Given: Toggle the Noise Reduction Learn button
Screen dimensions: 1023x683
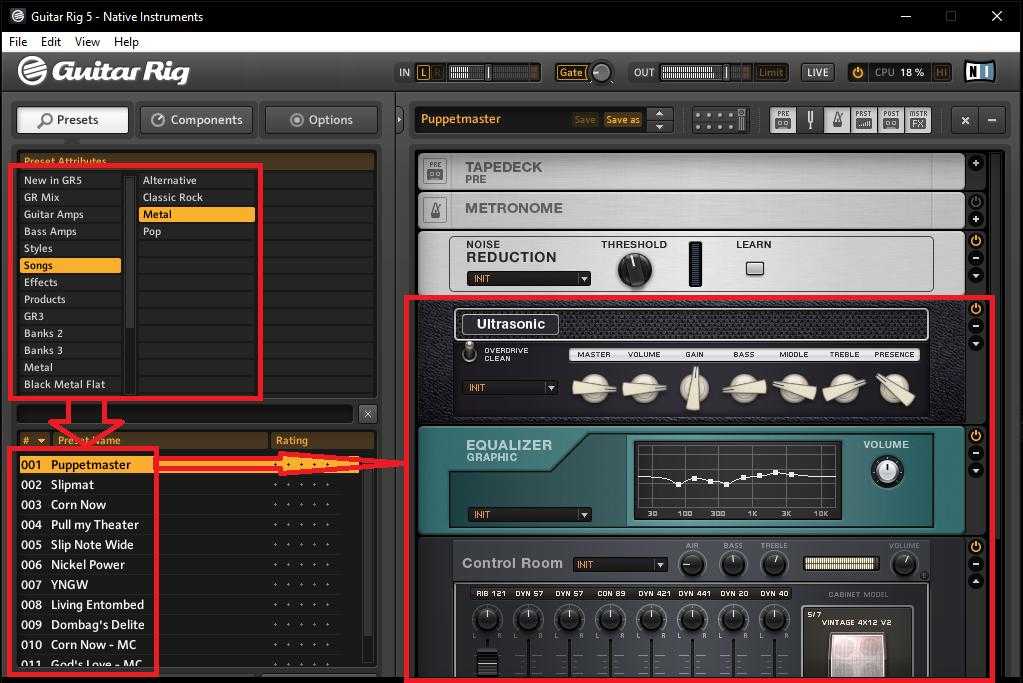Looking at the screenshot, I should click(755, 268).
